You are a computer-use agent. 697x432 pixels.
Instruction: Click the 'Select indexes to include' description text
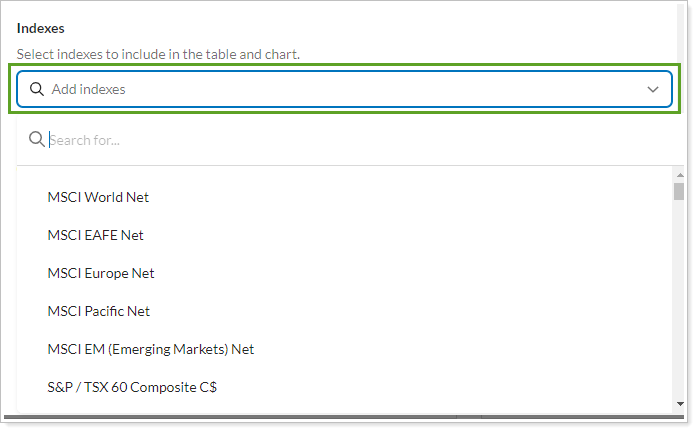[x=158, y=54]
